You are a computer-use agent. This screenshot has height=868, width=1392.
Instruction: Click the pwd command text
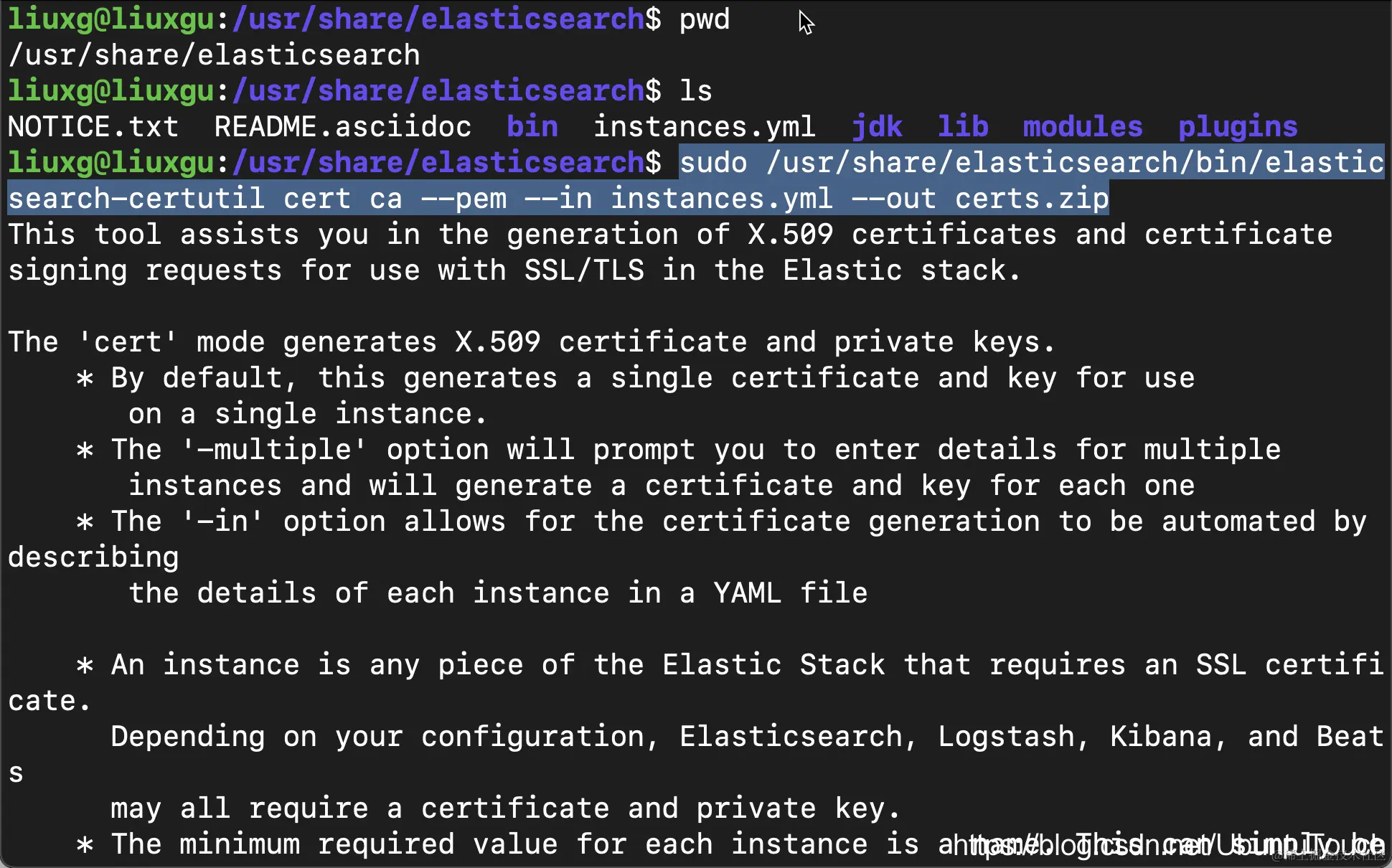(x=704, y=19)
